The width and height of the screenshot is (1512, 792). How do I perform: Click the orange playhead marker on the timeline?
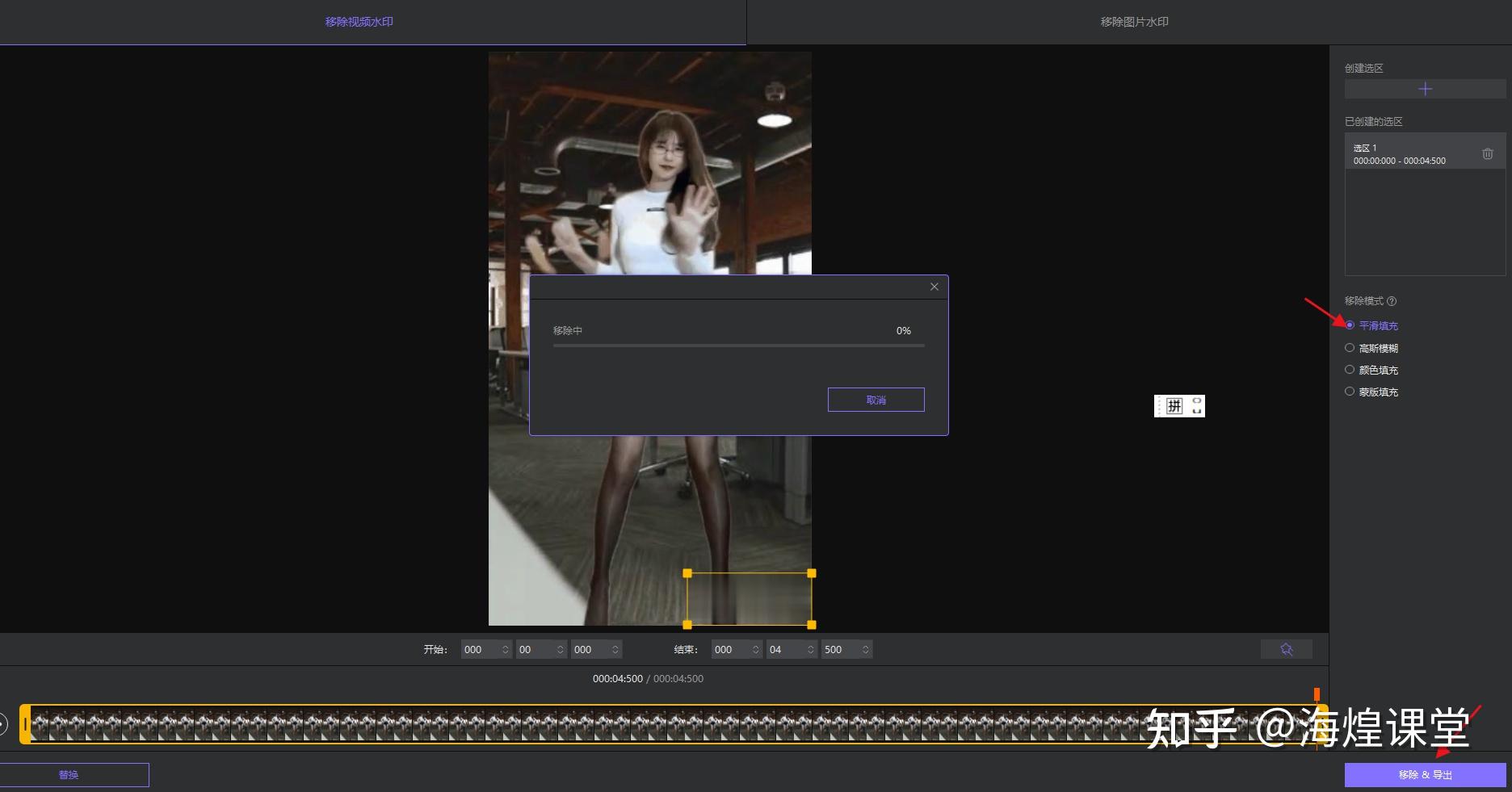1317,695
